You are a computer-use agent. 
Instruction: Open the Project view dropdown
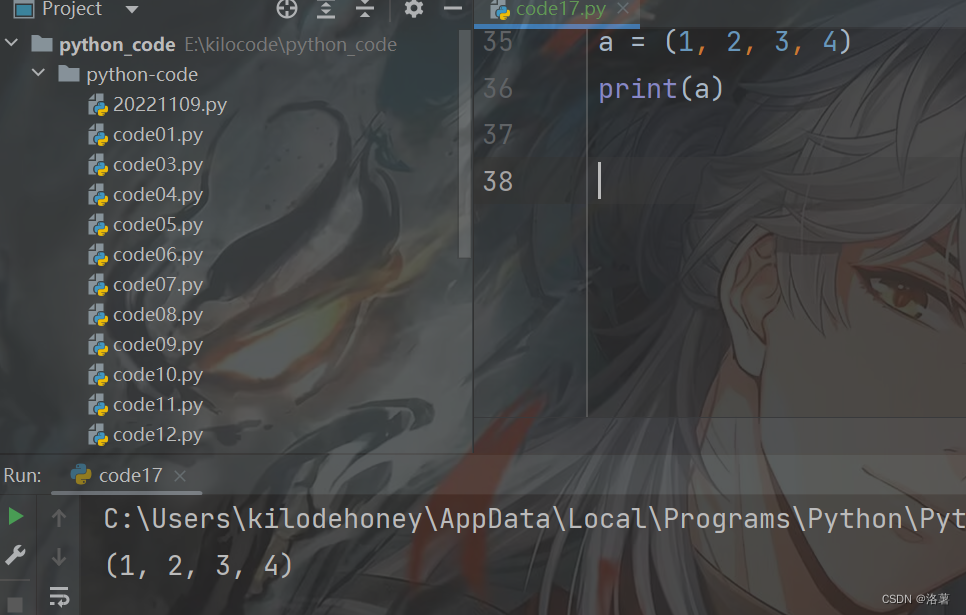132,9
